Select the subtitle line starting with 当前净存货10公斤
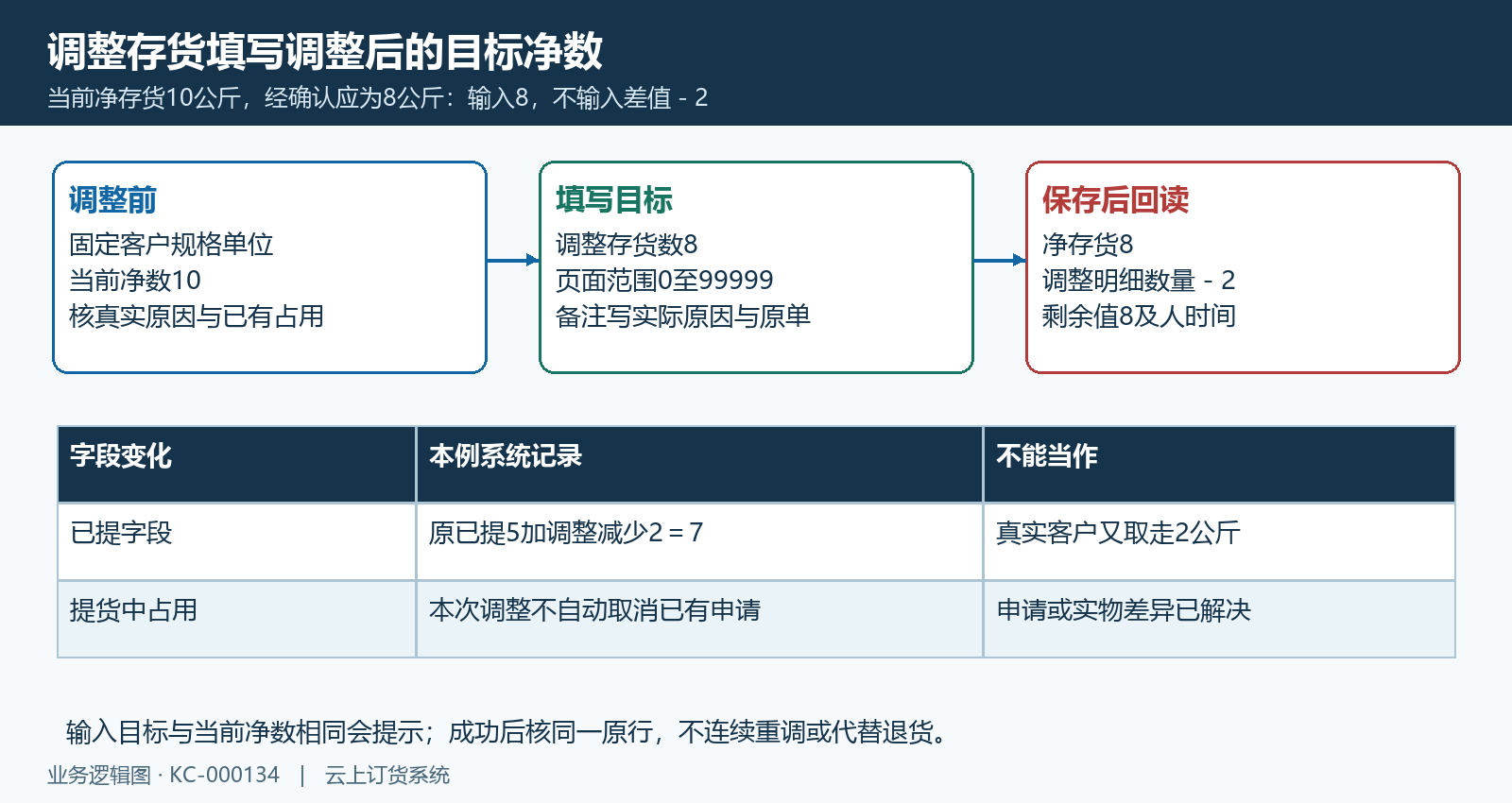The height and width of the screenshot is (803, 1512). 377,98
